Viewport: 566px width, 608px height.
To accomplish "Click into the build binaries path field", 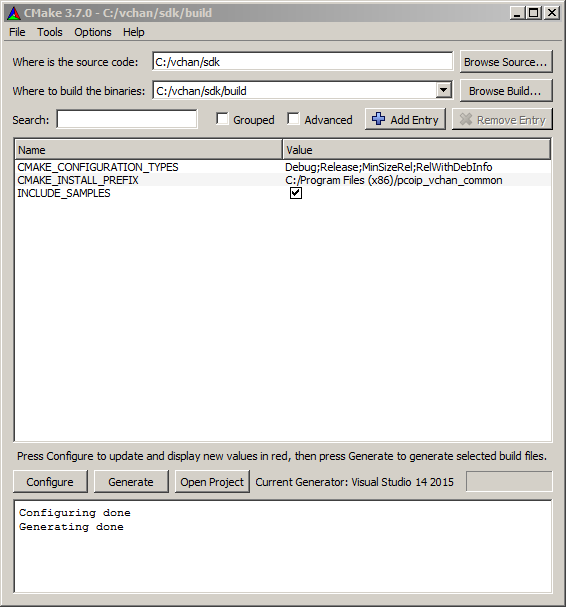I will click(x=294, y=90).
